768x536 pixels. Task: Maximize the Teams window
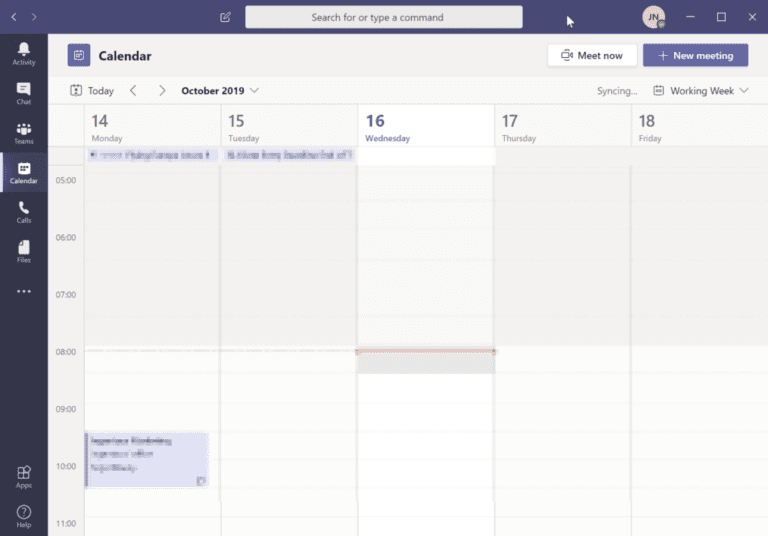click(721, 17)
